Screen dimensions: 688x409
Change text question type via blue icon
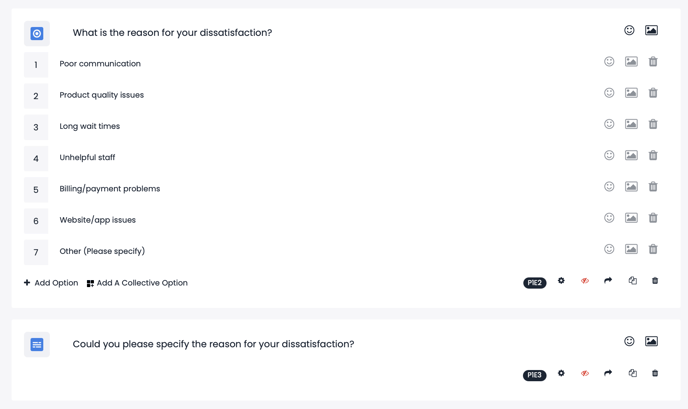[37, 344]
